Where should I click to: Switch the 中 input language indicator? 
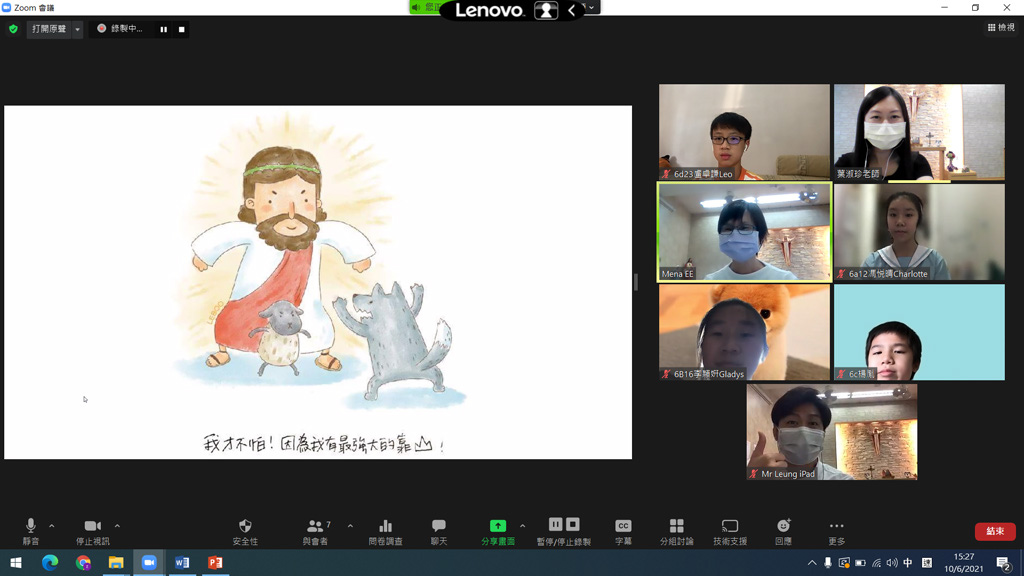point(908,563)
